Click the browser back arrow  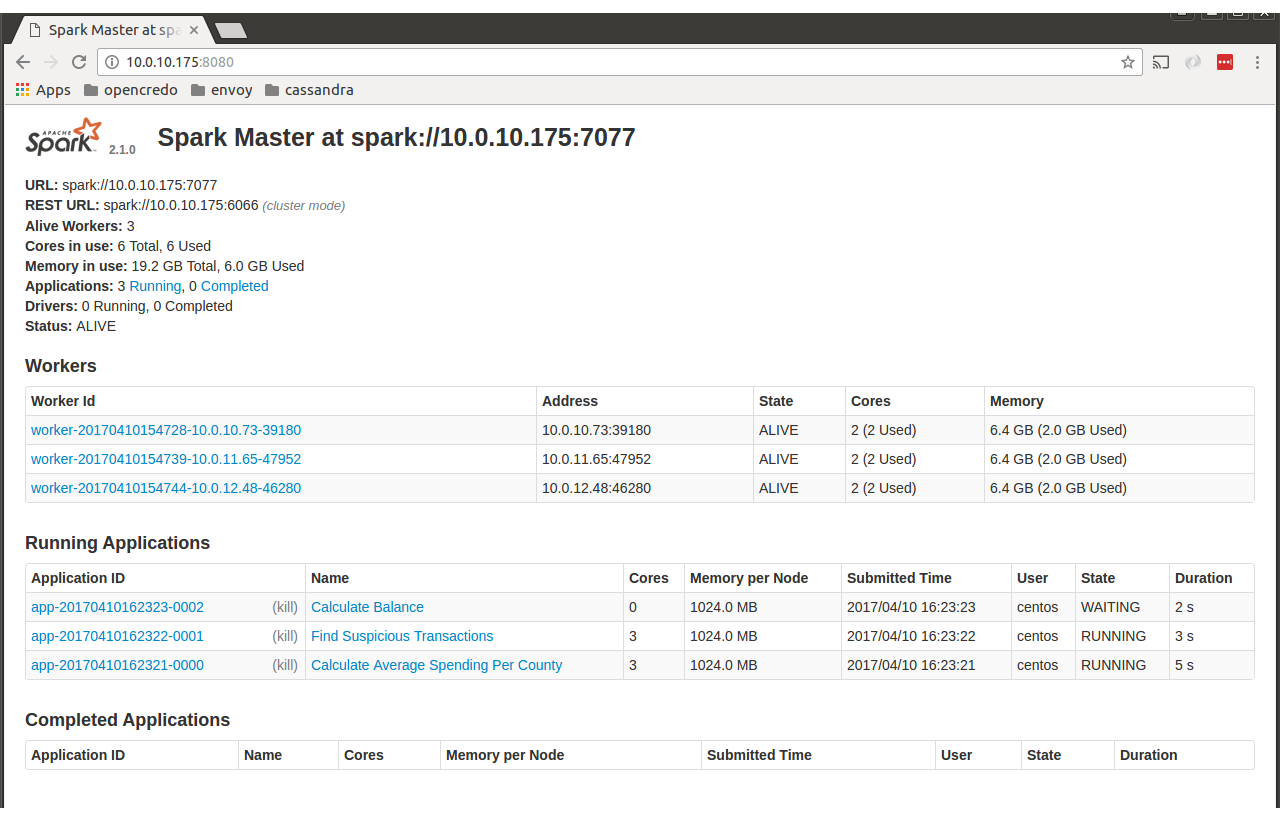[23, 62]
